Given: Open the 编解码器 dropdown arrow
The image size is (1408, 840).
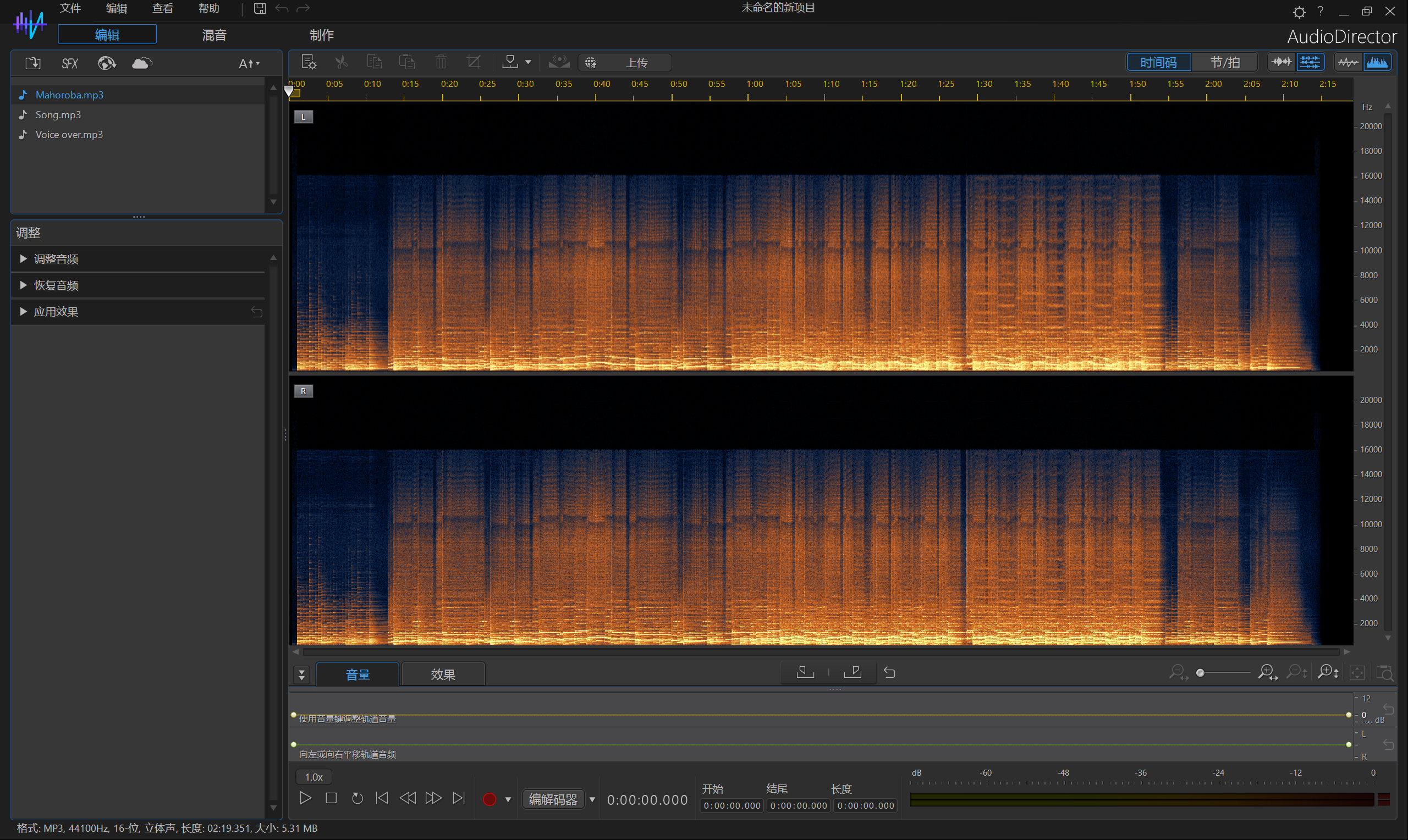Looking at the screenshot, I should 592,799.
